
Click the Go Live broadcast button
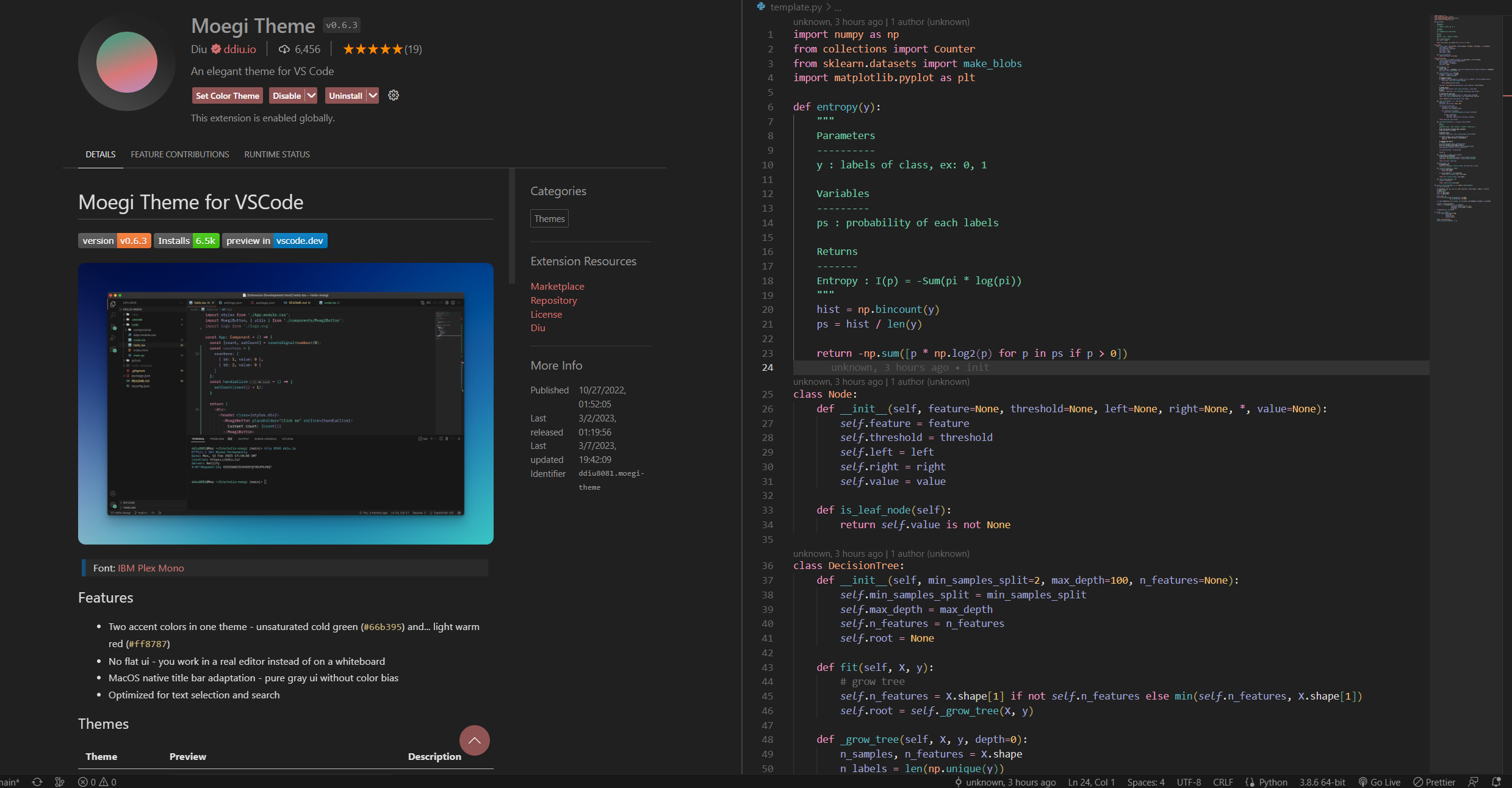pyautogui.click(x=1379, y=782)
